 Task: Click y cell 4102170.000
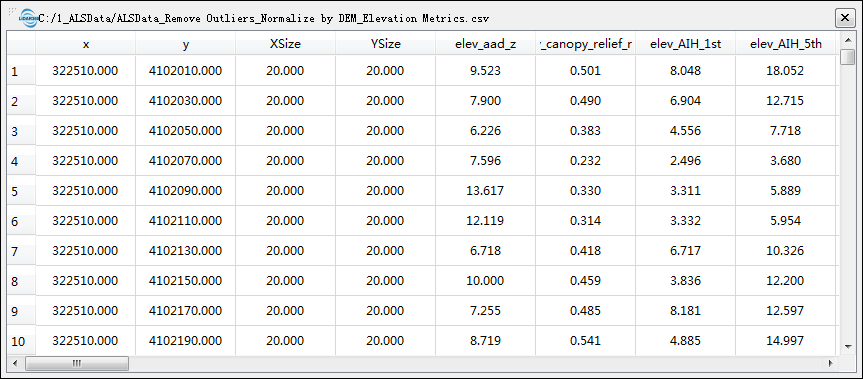(186, 311)
